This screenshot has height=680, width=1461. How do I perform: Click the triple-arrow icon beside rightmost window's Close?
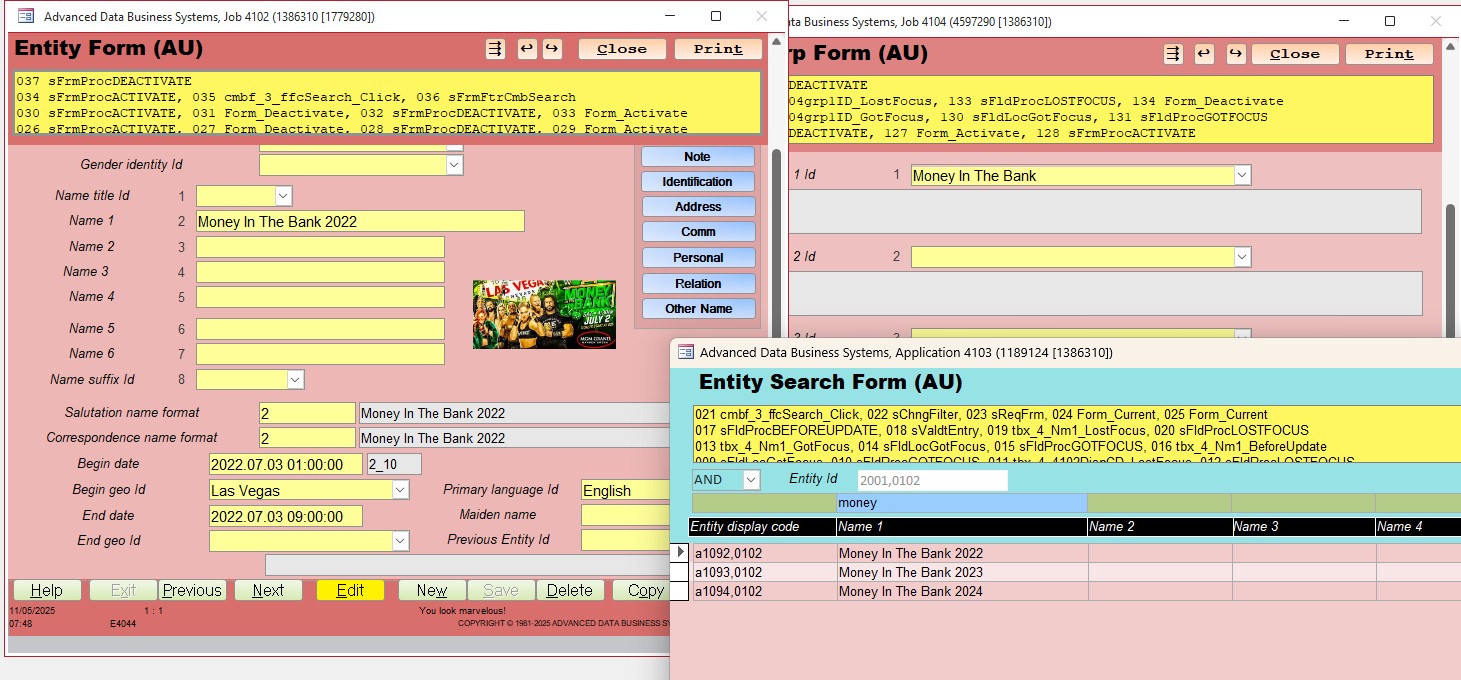coord(1174,54)
